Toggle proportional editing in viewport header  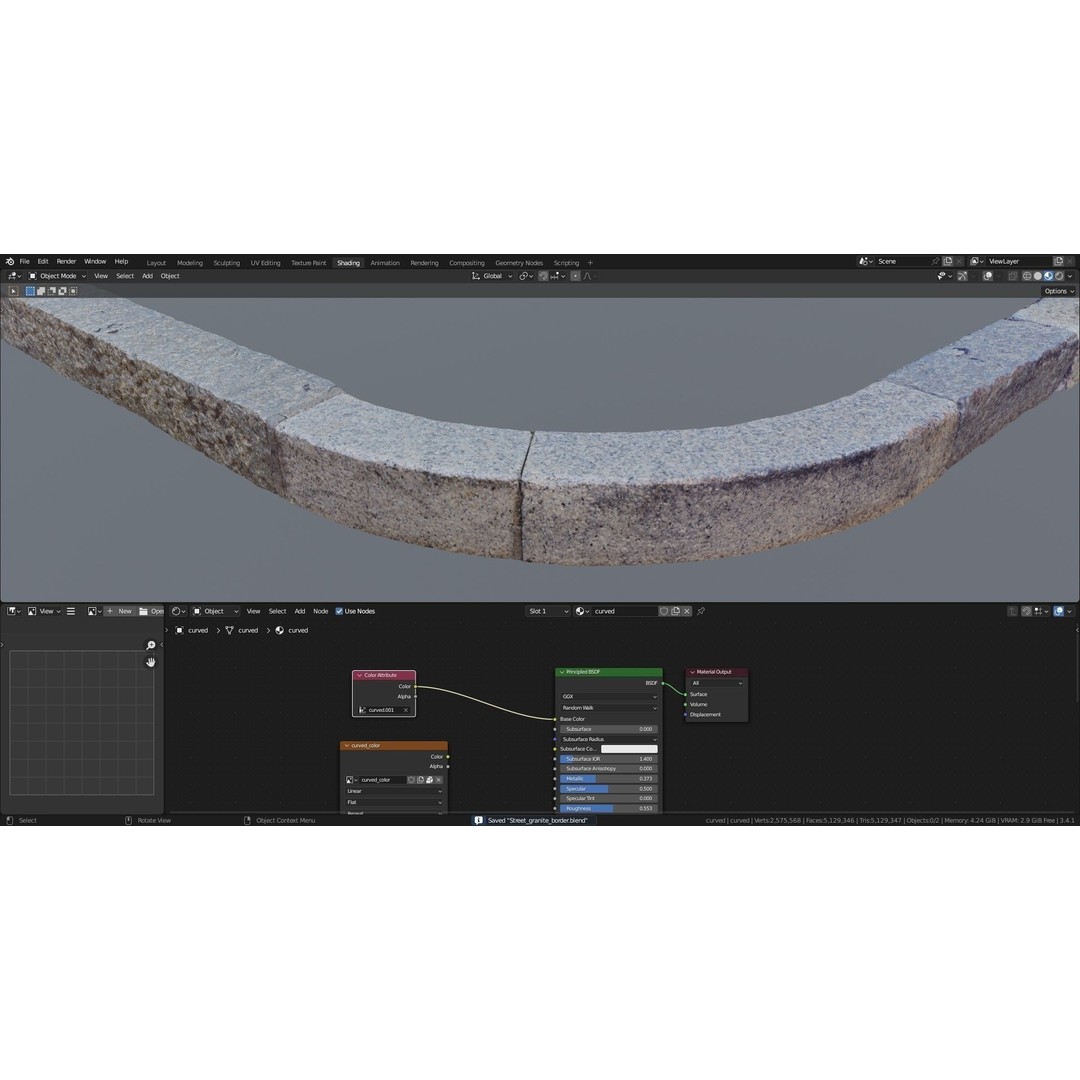click(x=575, y=276)
